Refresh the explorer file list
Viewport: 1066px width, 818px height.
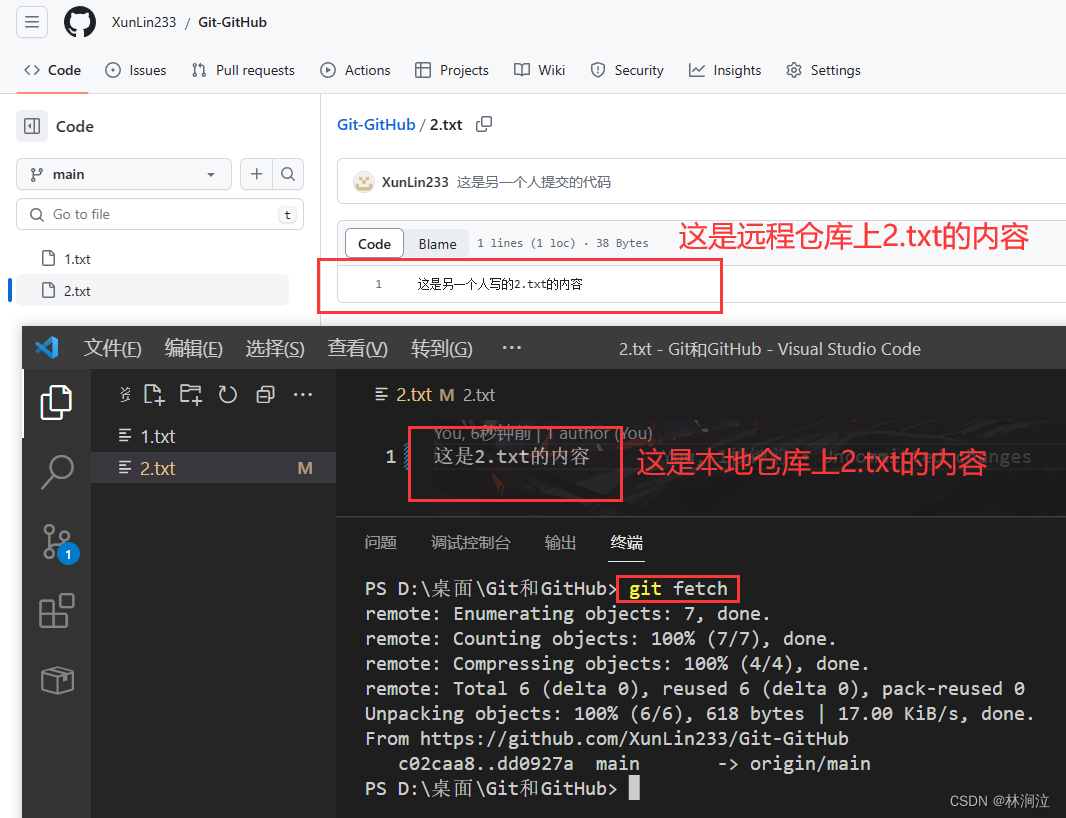click(x=228, y=395)
